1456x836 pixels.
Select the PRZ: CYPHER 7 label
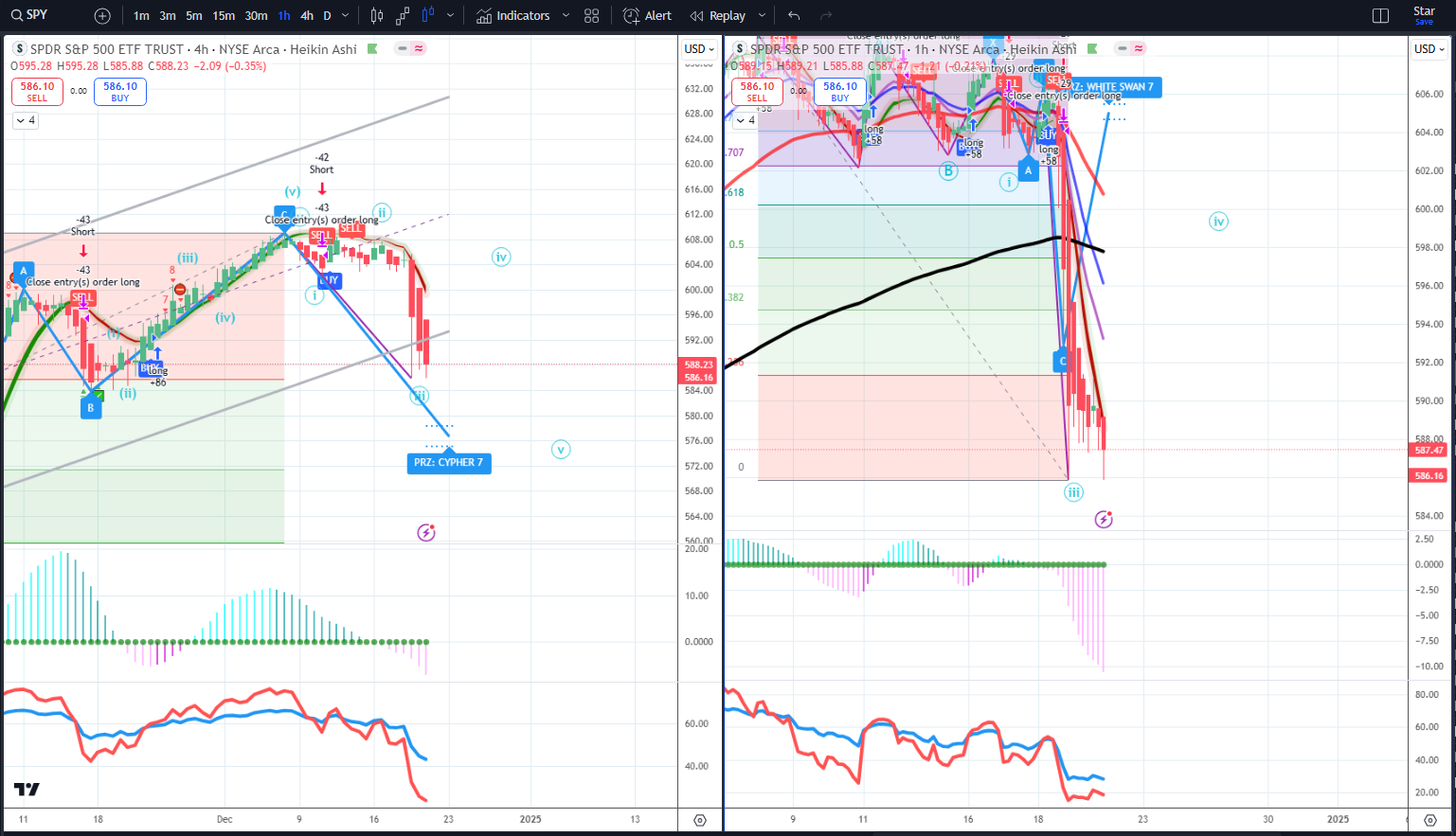[449, 463]
